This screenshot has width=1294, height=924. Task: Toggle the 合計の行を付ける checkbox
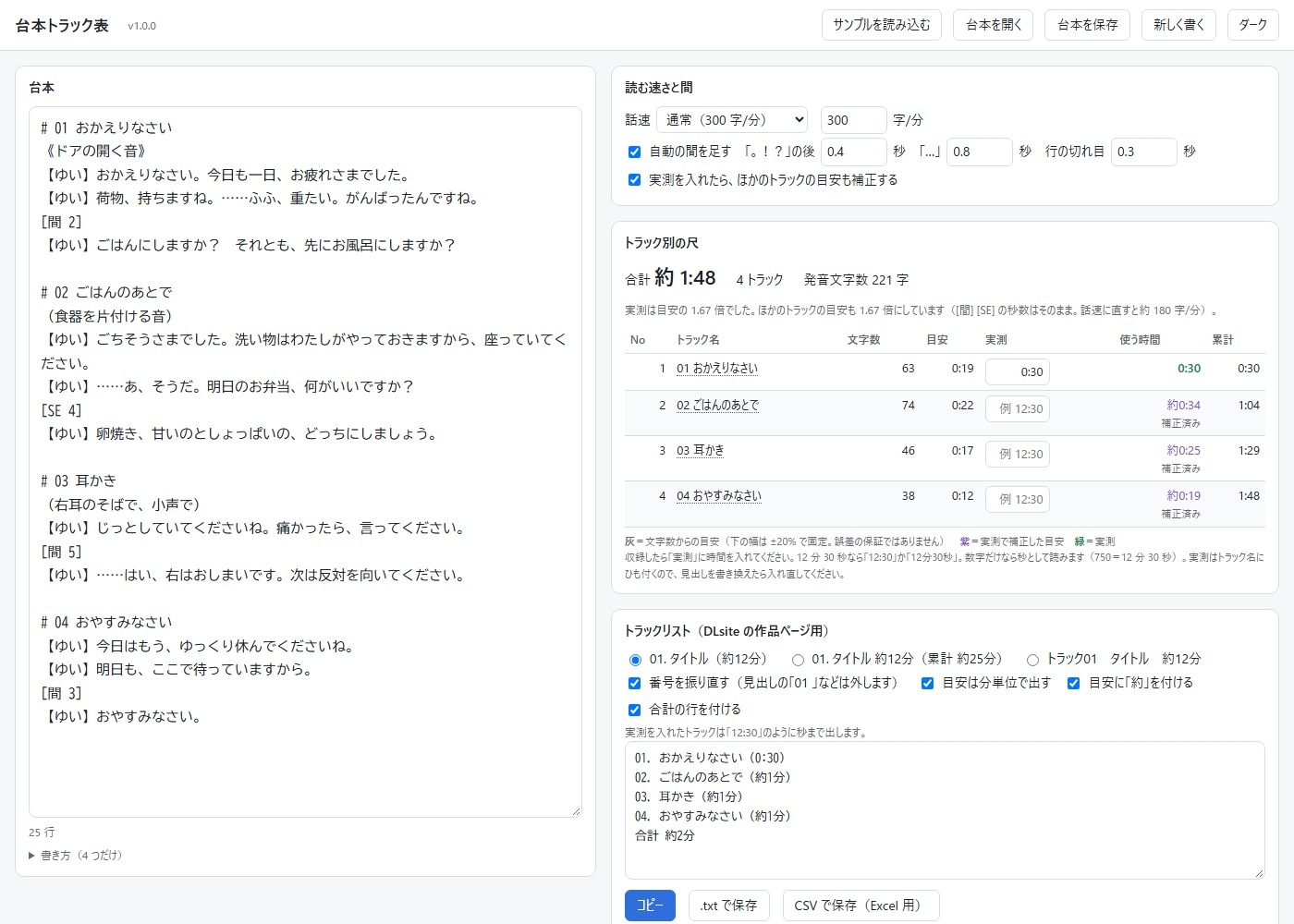click(x=634, y=711)
